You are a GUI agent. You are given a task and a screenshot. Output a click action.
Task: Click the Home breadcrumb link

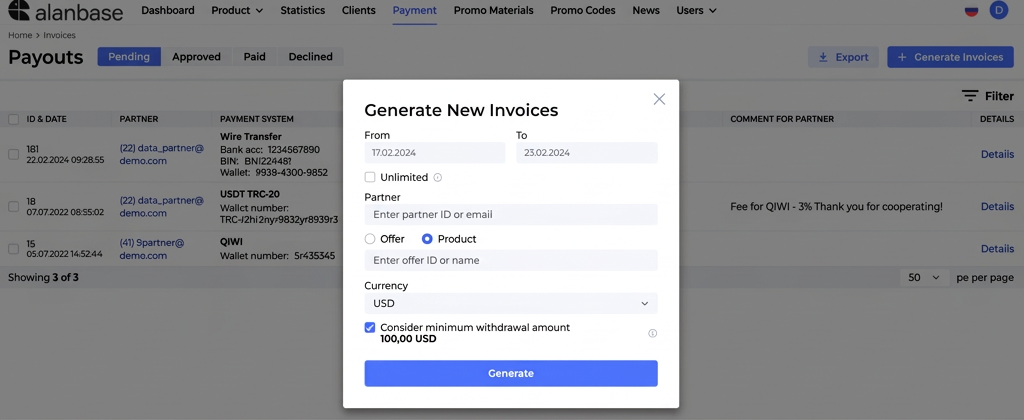tap(20, 35)
